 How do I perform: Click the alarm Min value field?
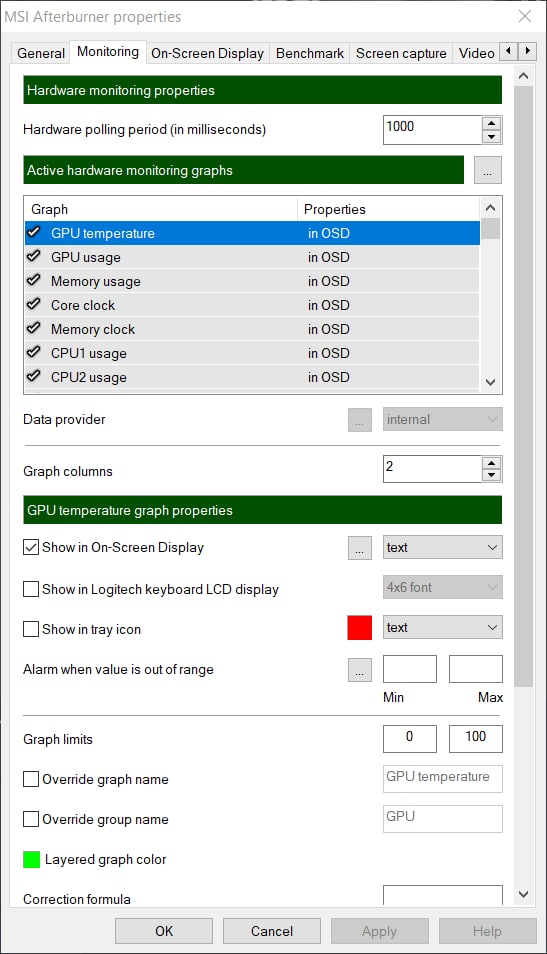click(x=409, y=669)
